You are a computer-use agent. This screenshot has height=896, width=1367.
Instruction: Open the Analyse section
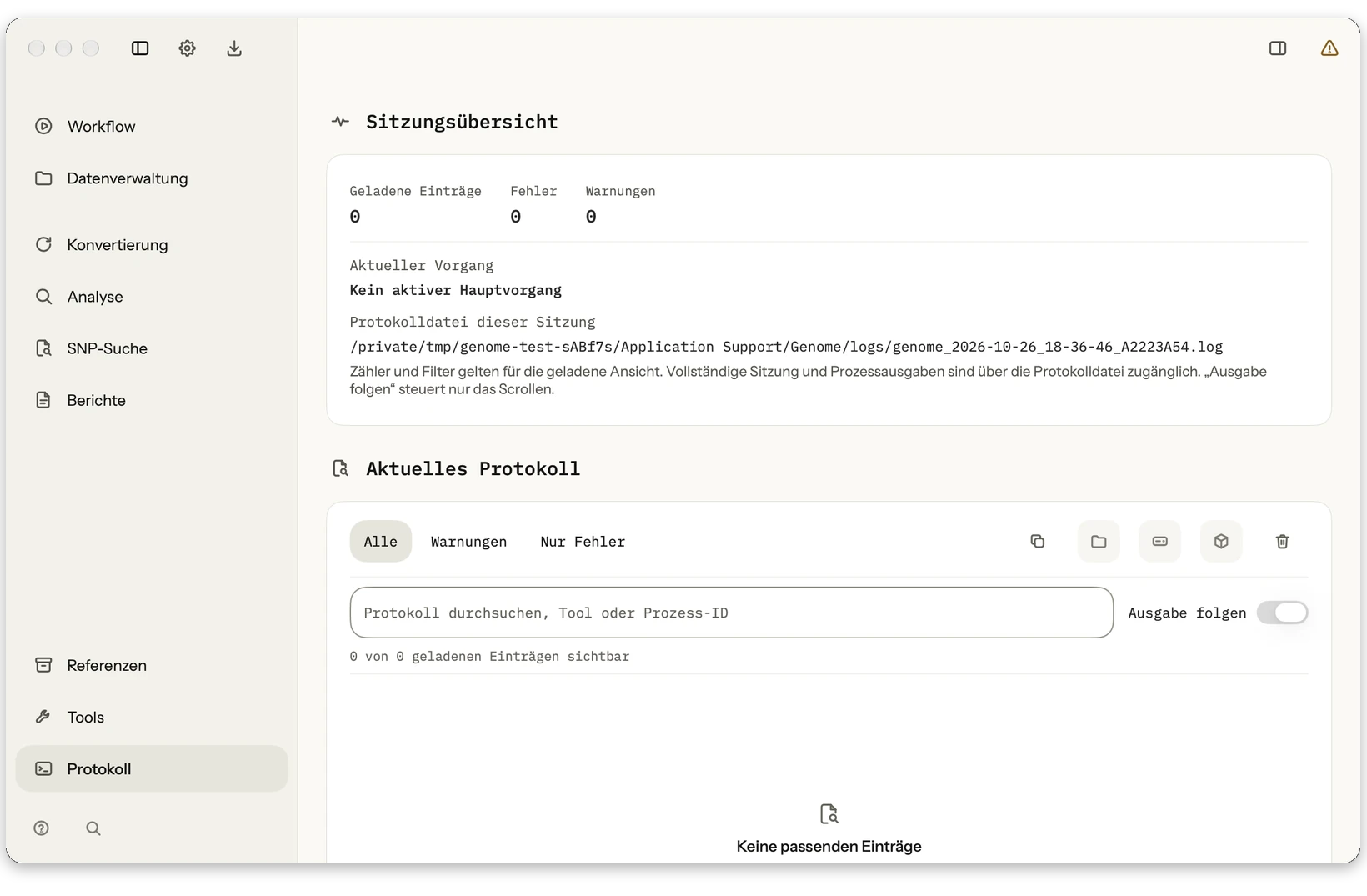click(x=152, y=297)
